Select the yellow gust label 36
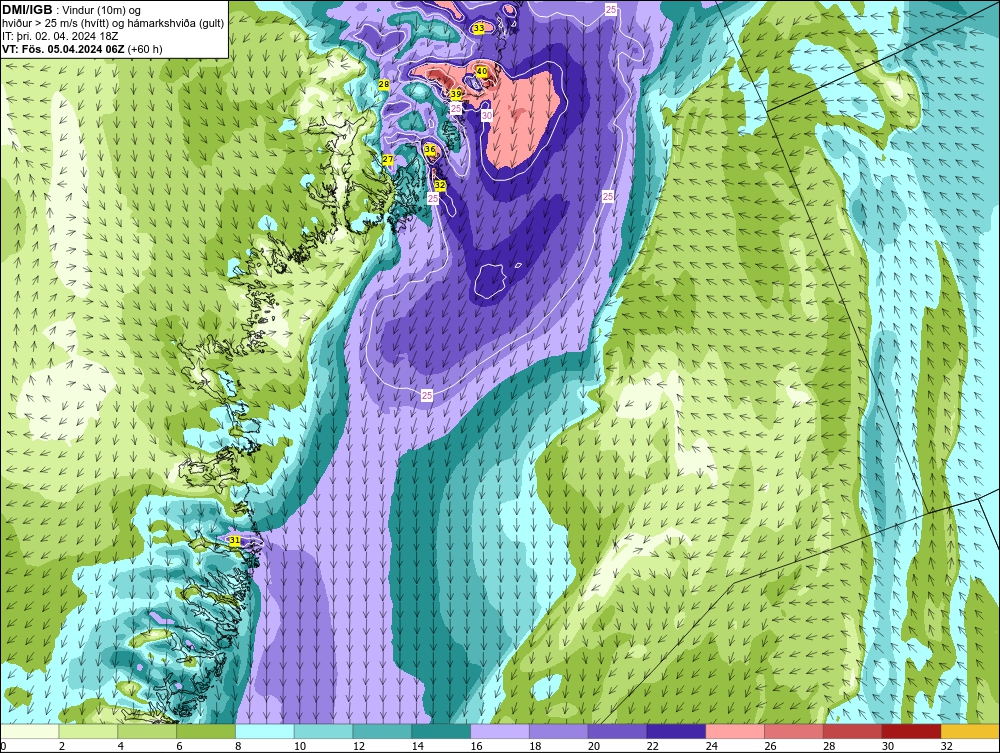Viewport: 1000px width, 753px height. pos(430,150)
